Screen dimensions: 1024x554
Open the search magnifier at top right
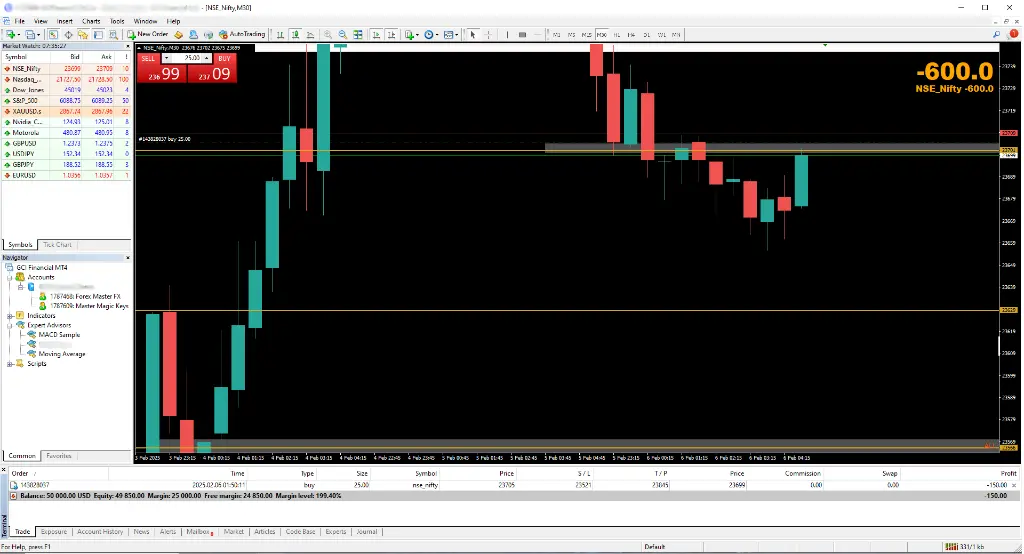(997, 34)
